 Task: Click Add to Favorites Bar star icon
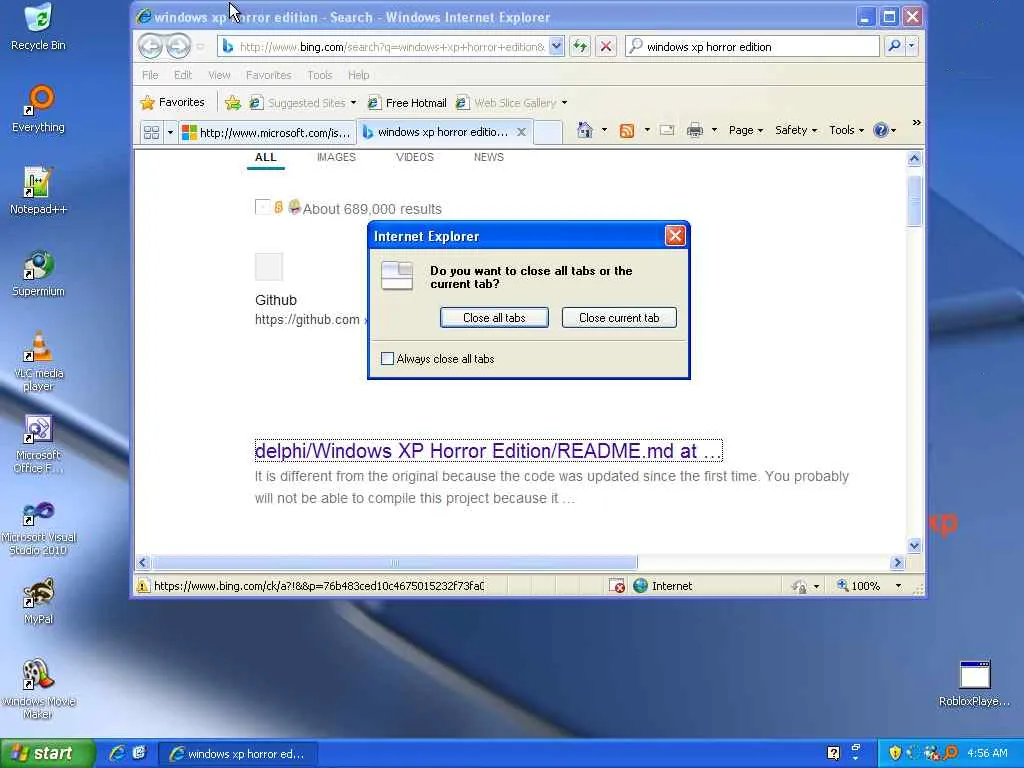pyautogui.click(x=232, y=103)
